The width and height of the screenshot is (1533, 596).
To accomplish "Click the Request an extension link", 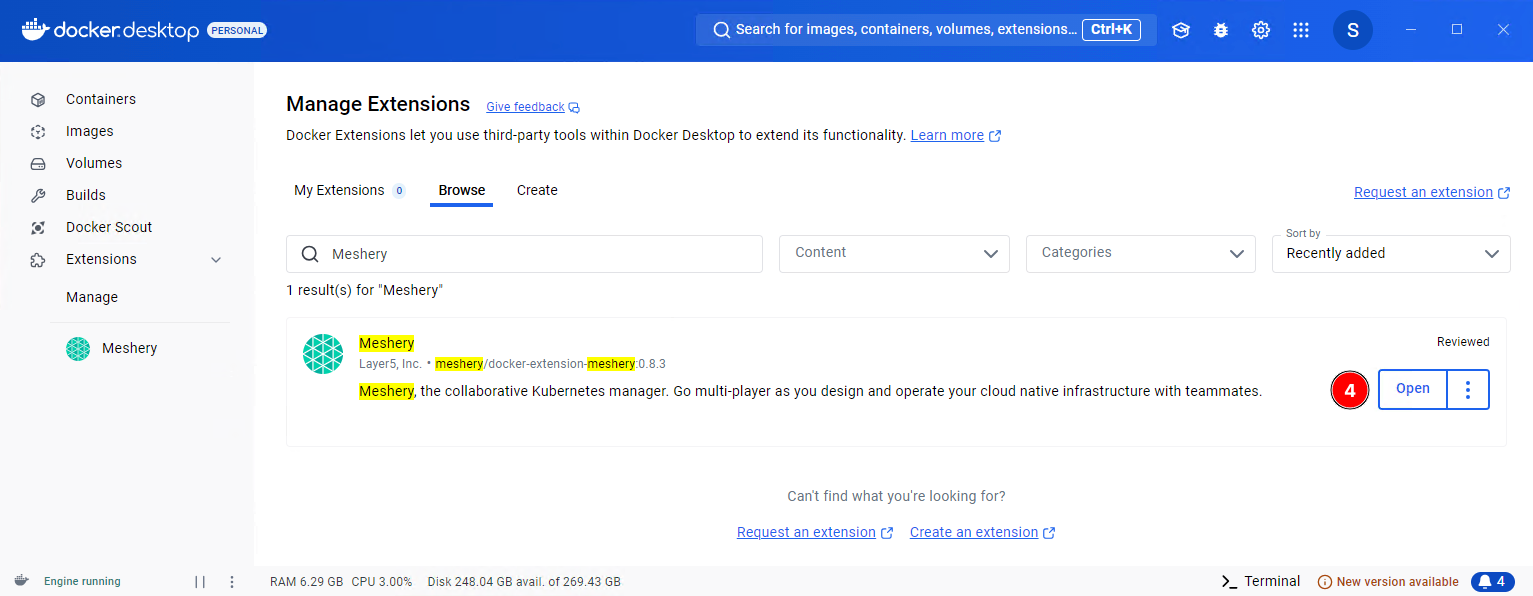I will [x=1424, y=191].
